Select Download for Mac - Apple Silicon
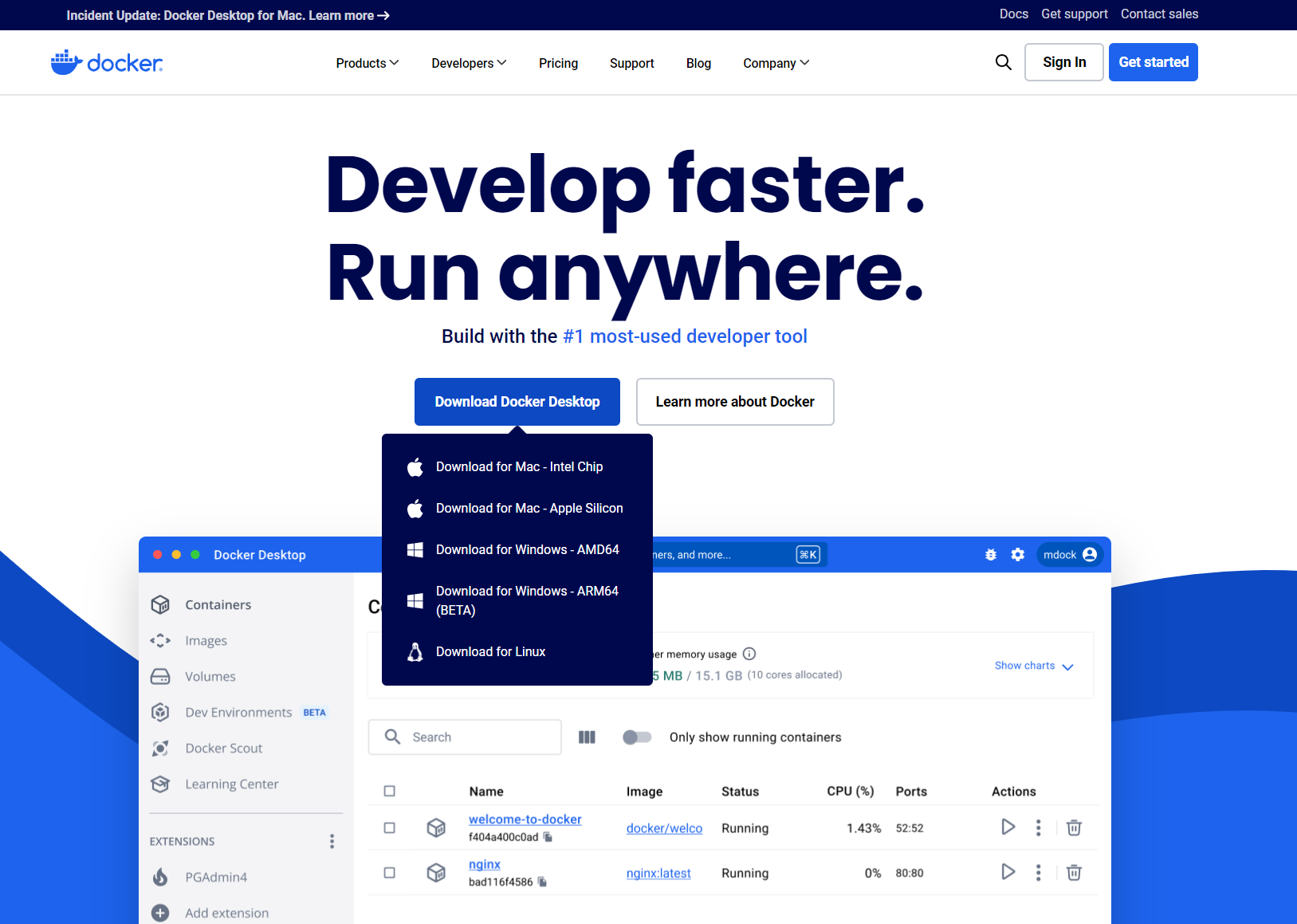Screen dimensions: 1297x924 coord(517,509)
